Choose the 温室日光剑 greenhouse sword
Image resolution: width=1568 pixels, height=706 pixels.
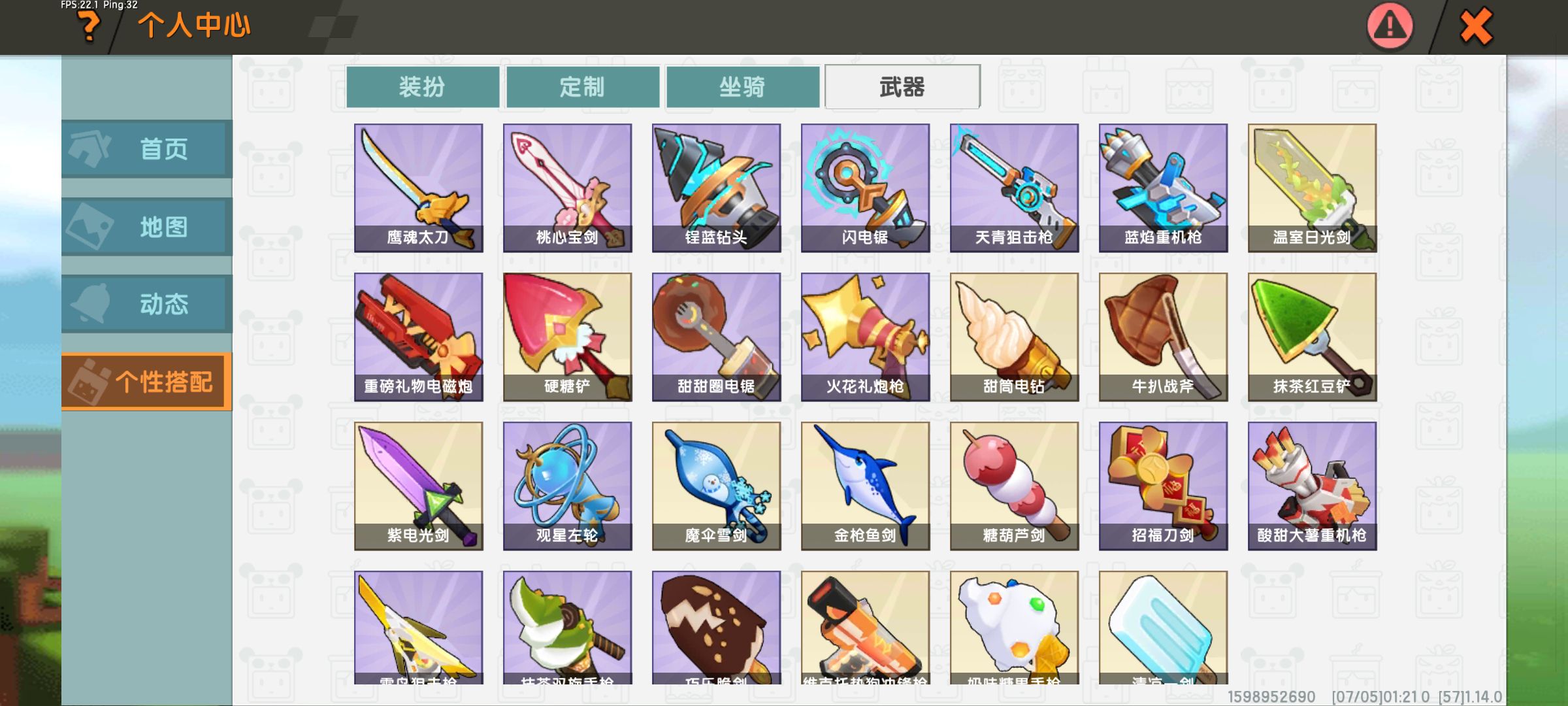point(1312,188)
